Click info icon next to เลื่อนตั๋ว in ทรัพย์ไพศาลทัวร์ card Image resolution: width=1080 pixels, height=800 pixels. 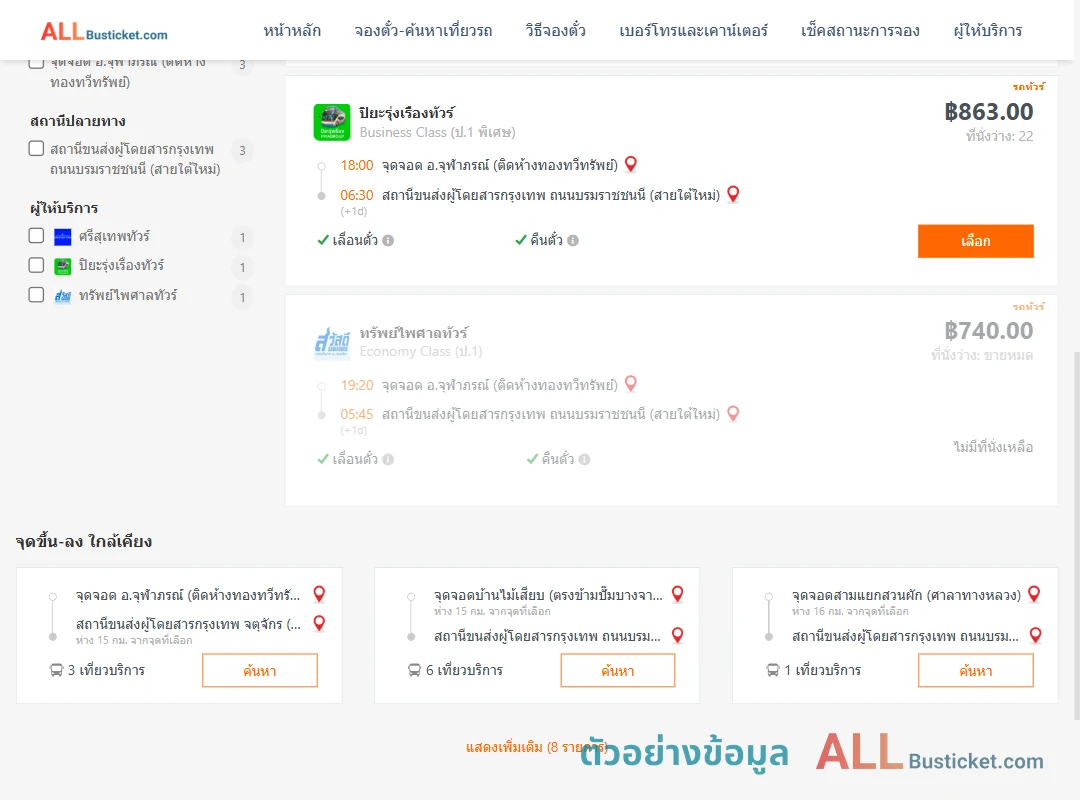[388, 460]
